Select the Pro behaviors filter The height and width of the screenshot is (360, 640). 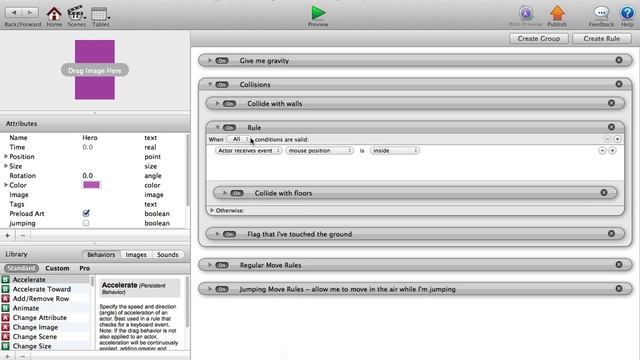click(84, 268)
